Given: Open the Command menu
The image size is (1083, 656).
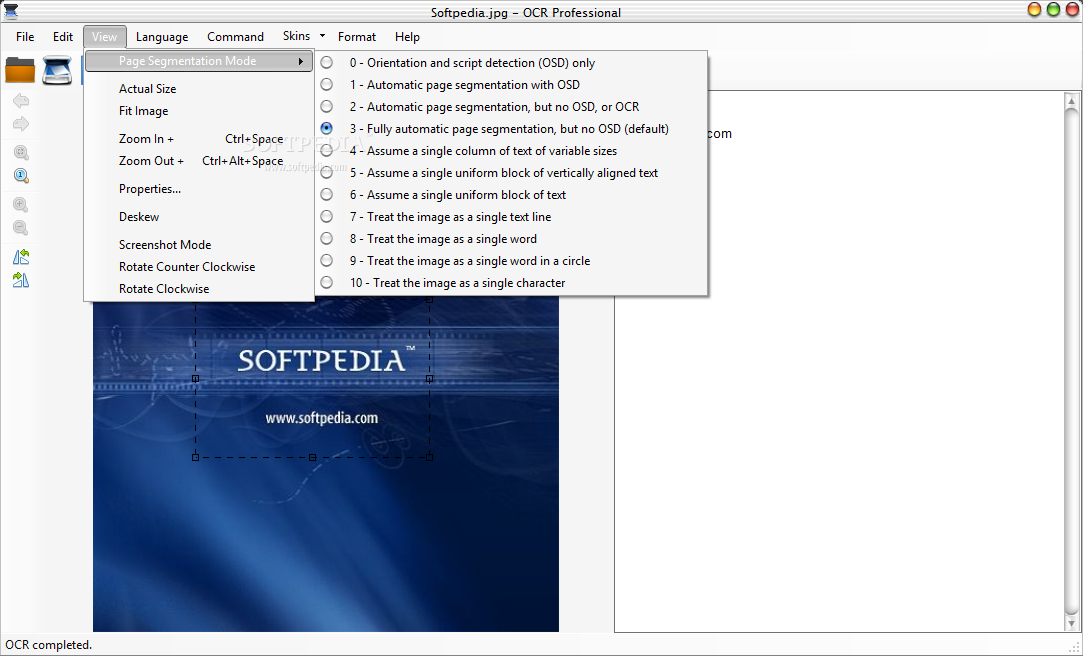Looking at the screenshot, I should tap(236, 37).
